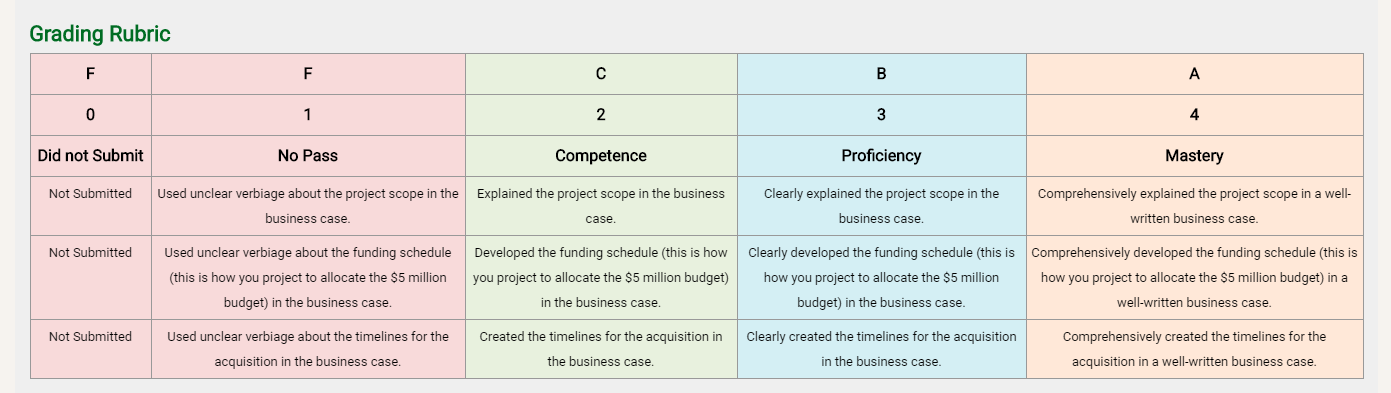Select the Proficiency column header

click(x=881, y=155)
